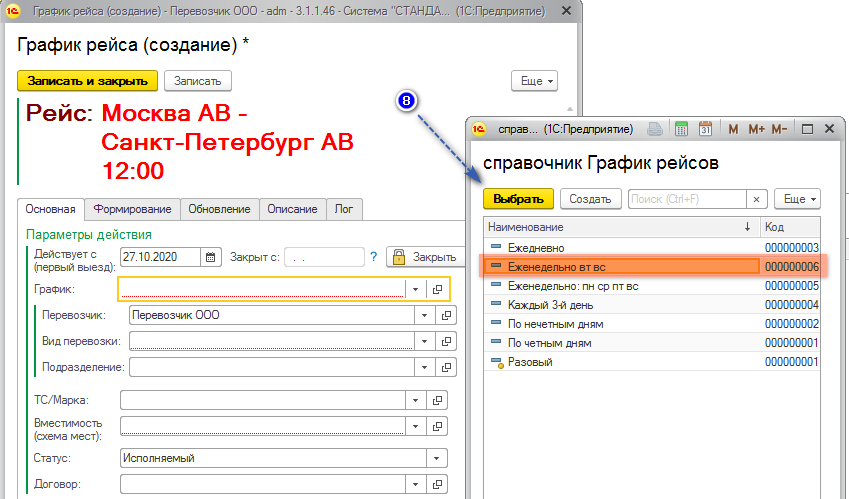Viewport: 849px width, 499px height.
Task: Open the calculator in the reference window title bar
Action: click(x=682, y=129)
